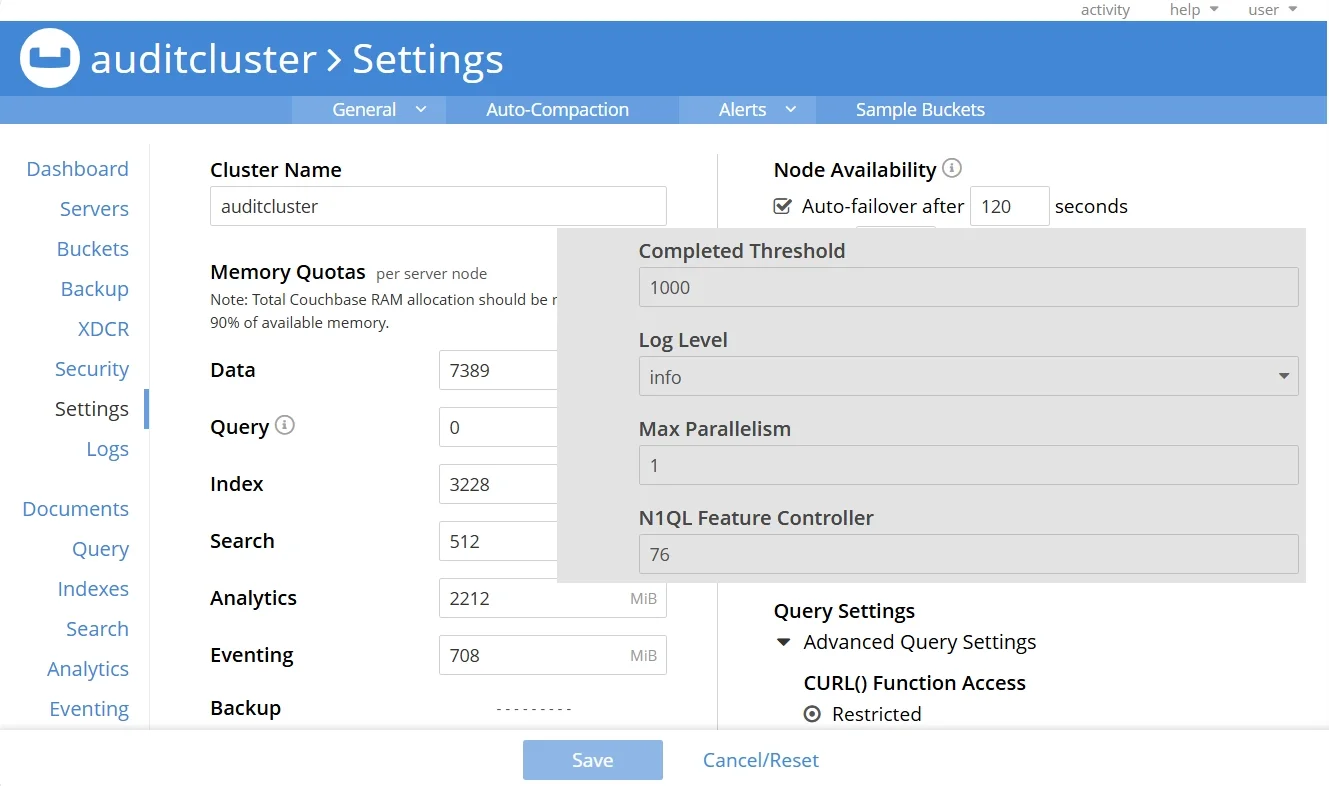
Task: Navigate to the Dashboard
Action: coord(77,168)
